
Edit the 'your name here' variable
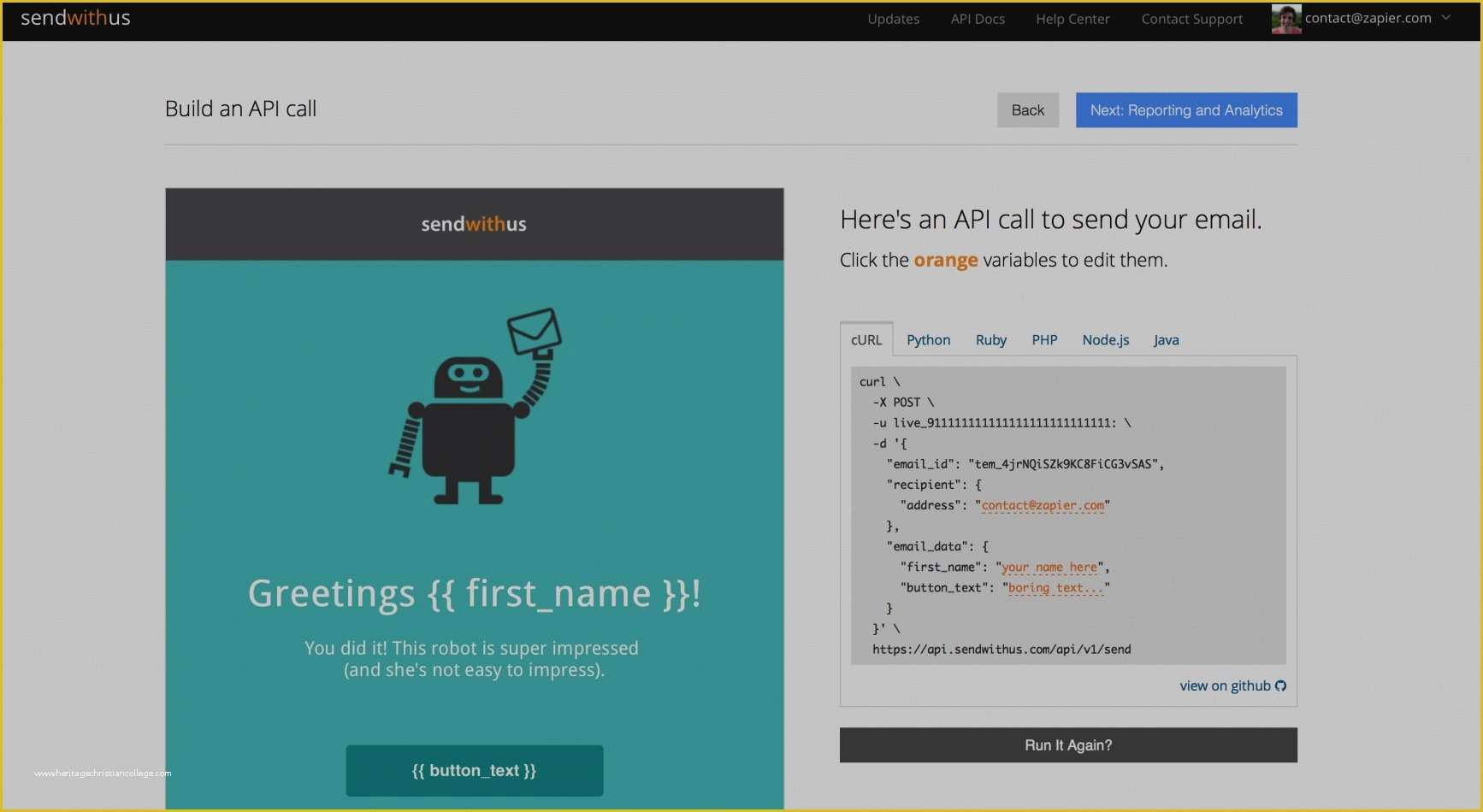point(1049,568)
